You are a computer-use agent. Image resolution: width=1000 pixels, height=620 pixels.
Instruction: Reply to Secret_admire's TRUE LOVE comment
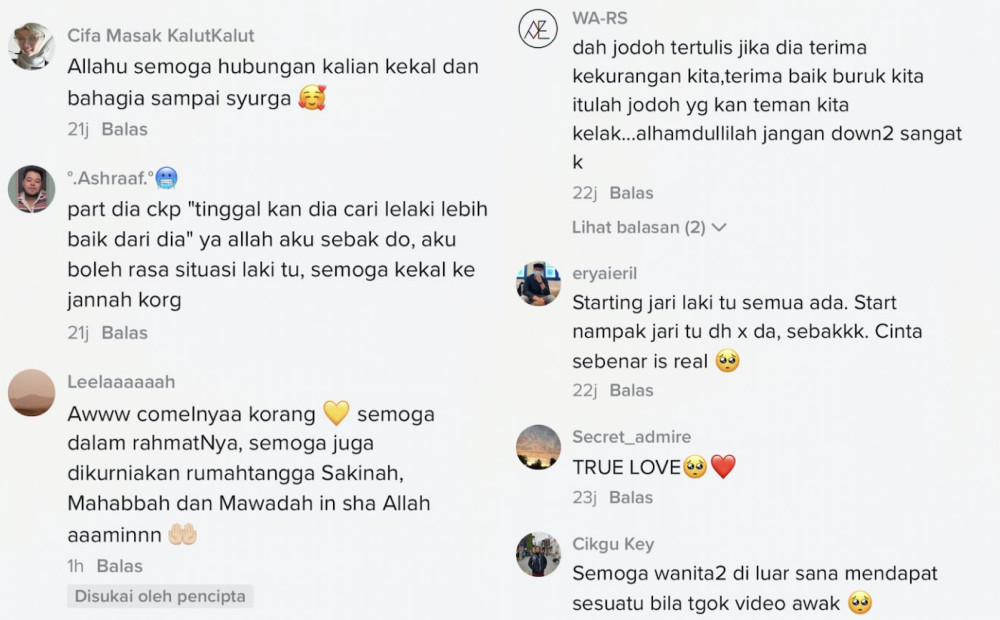[631, 497]
